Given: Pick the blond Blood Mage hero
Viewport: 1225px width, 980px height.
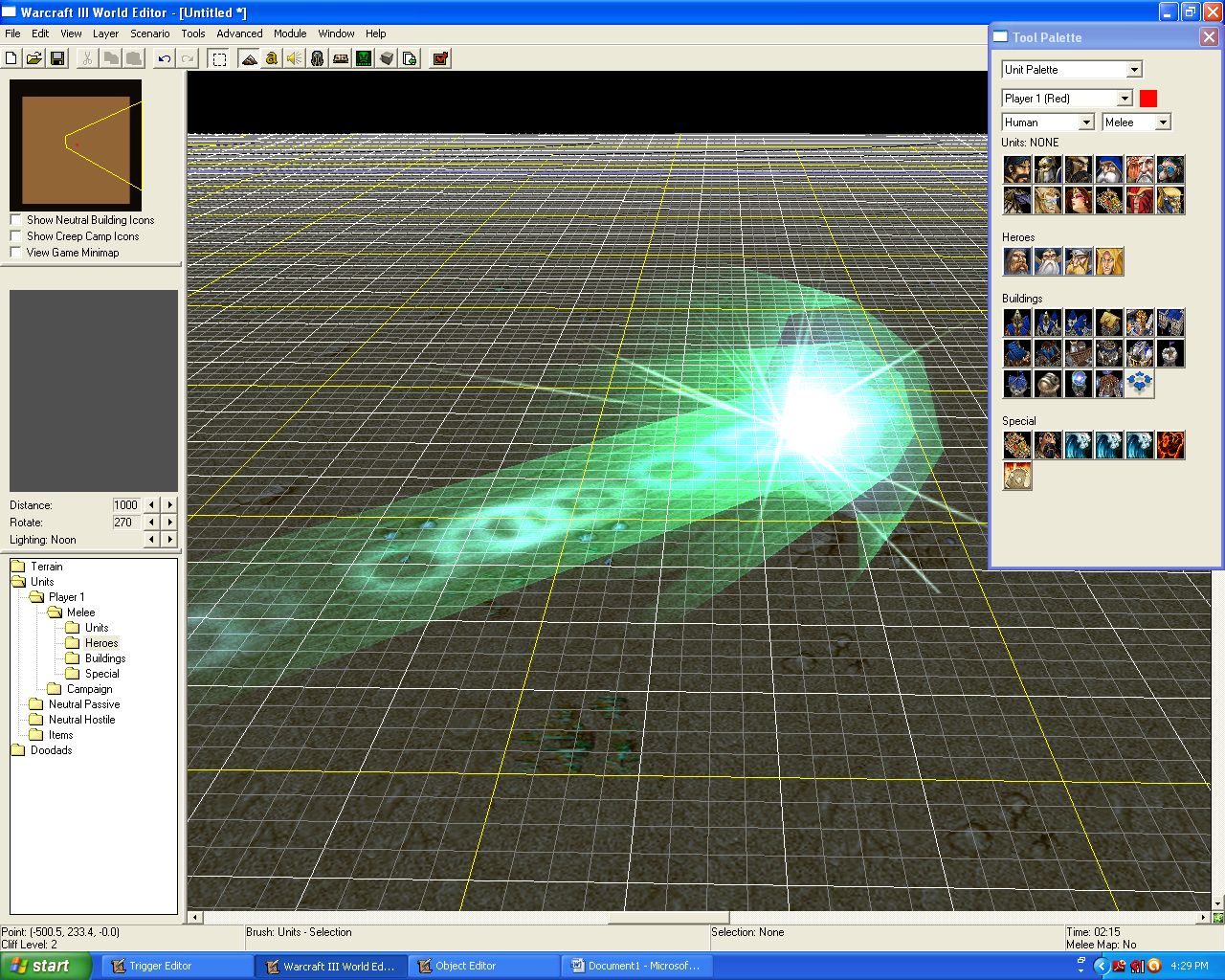Looking at the screenshot, I should coord(1109,261).
